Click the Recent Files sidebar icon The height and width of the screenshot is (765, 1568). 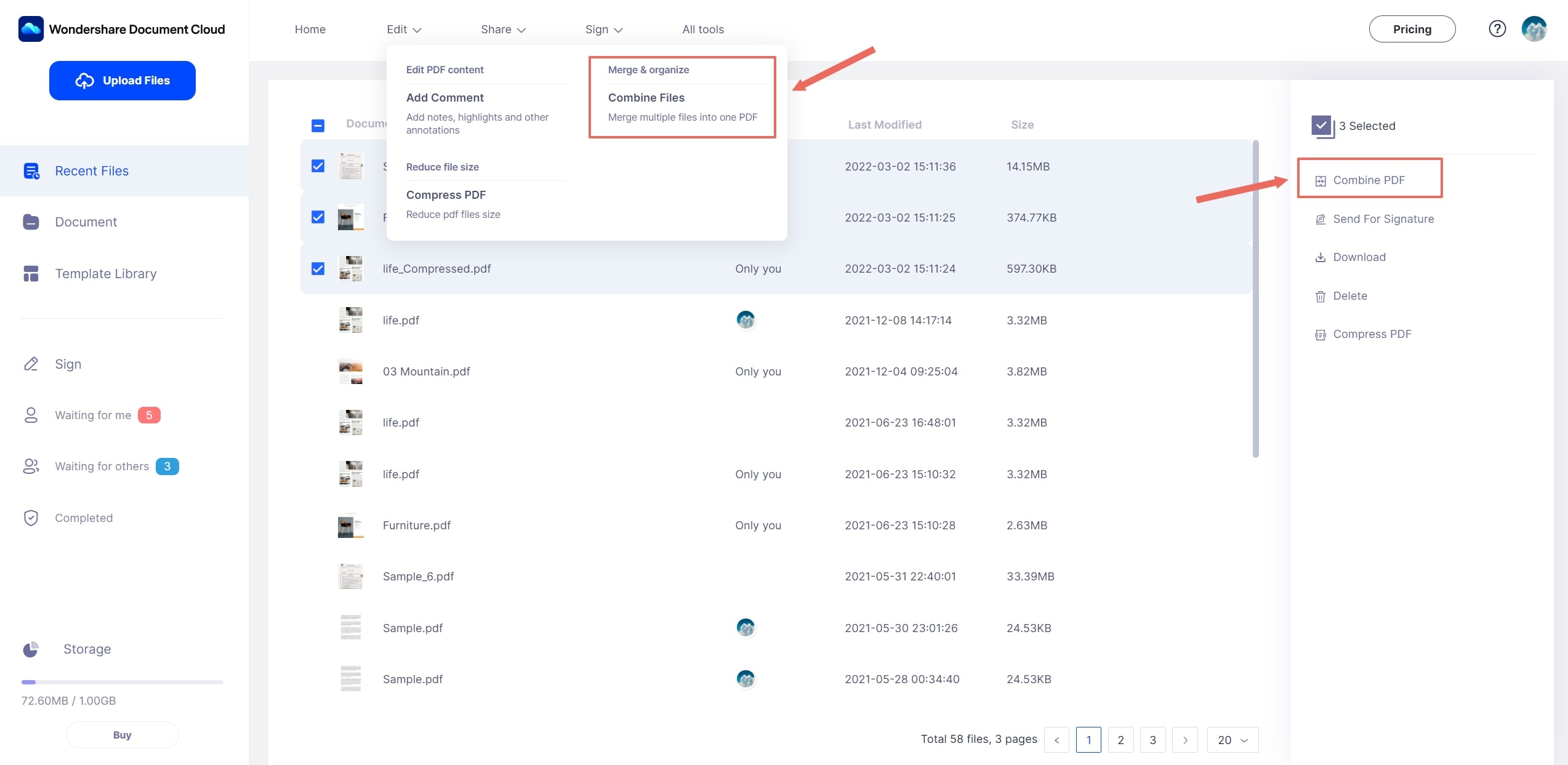[31, 171]
